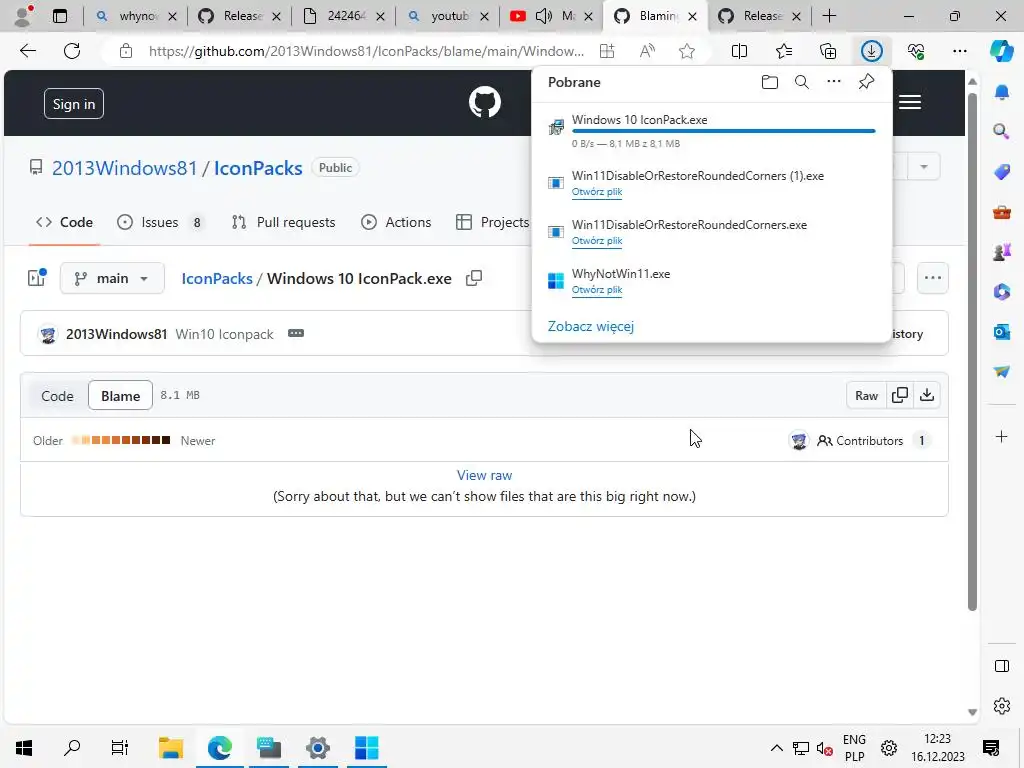This screenshot has width=1024, height=768.
Task: Open downloads folder from Pobrane panel
Action: (x=769, y=82)
